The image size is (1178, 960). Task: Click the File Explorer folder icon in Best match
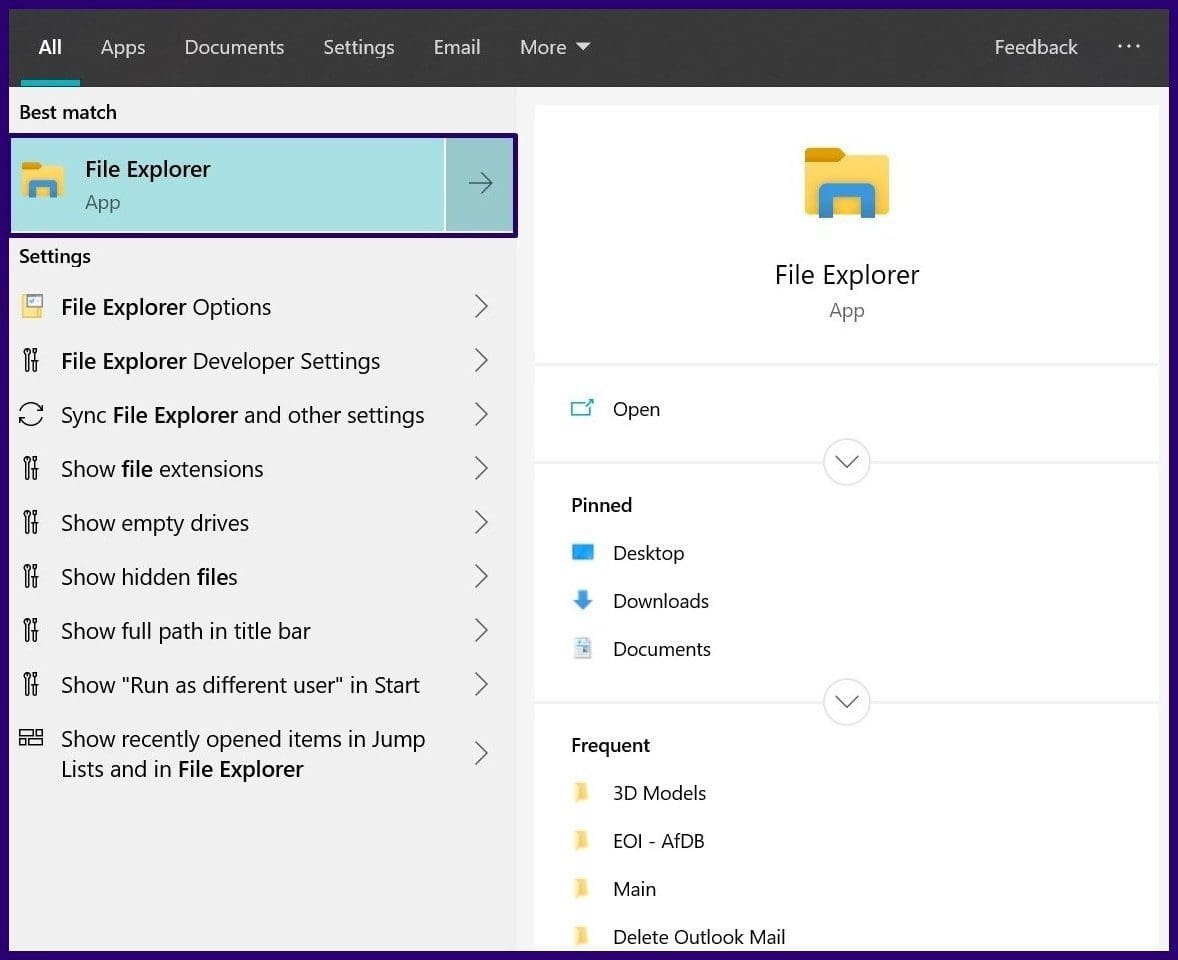42,180
